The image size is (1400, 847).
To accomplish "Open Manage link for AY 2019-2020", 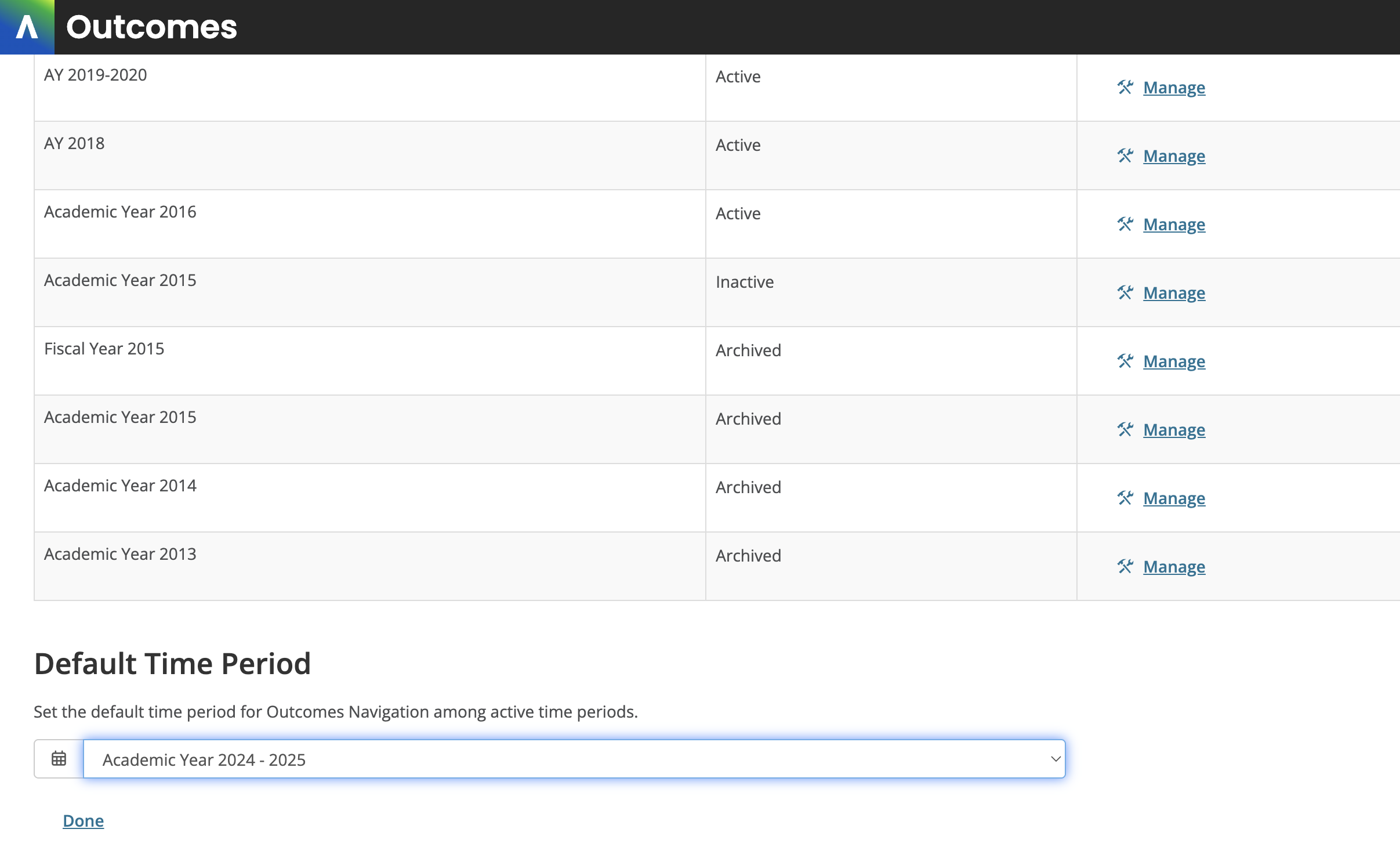I will [1174, 88].
